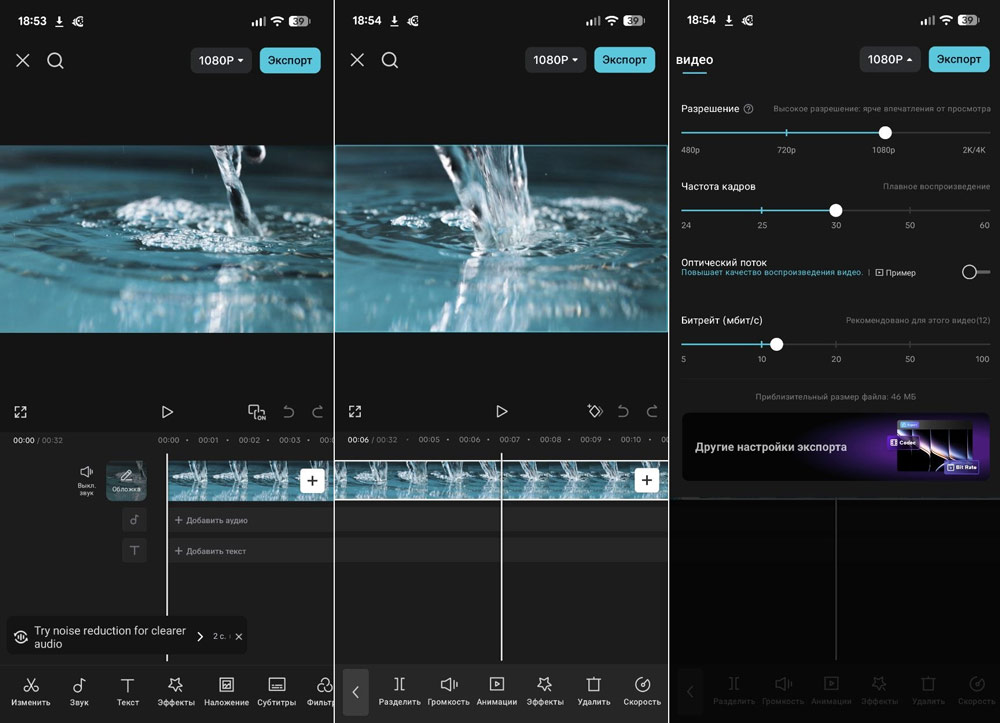The width and height of the screenshot is (1000, 723).
Task: Open the Громкость volume control
Action: 449,691
